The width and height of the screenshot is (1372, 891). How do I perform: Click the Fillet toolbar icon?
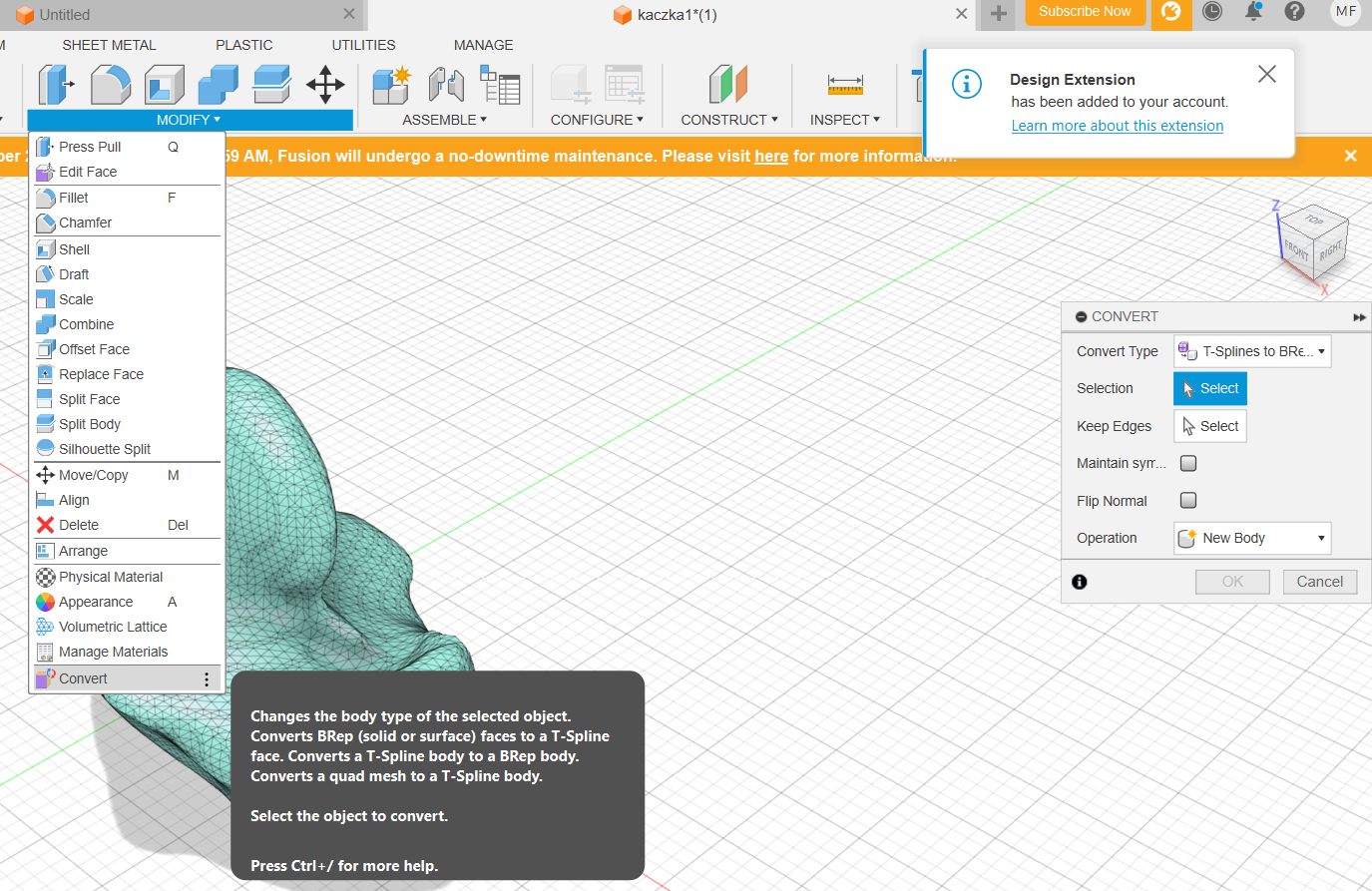pos(110,85)
